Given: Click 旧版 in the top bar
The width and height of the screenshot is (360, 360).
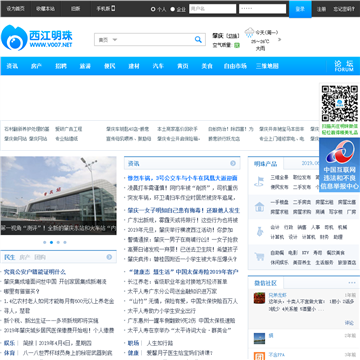Looking at the screenshot, I should click(x=75, y=9).
